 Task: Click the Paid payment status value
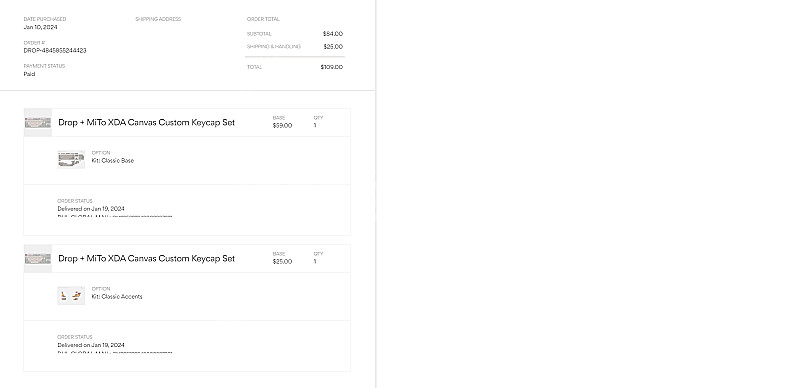coord(29,74)
